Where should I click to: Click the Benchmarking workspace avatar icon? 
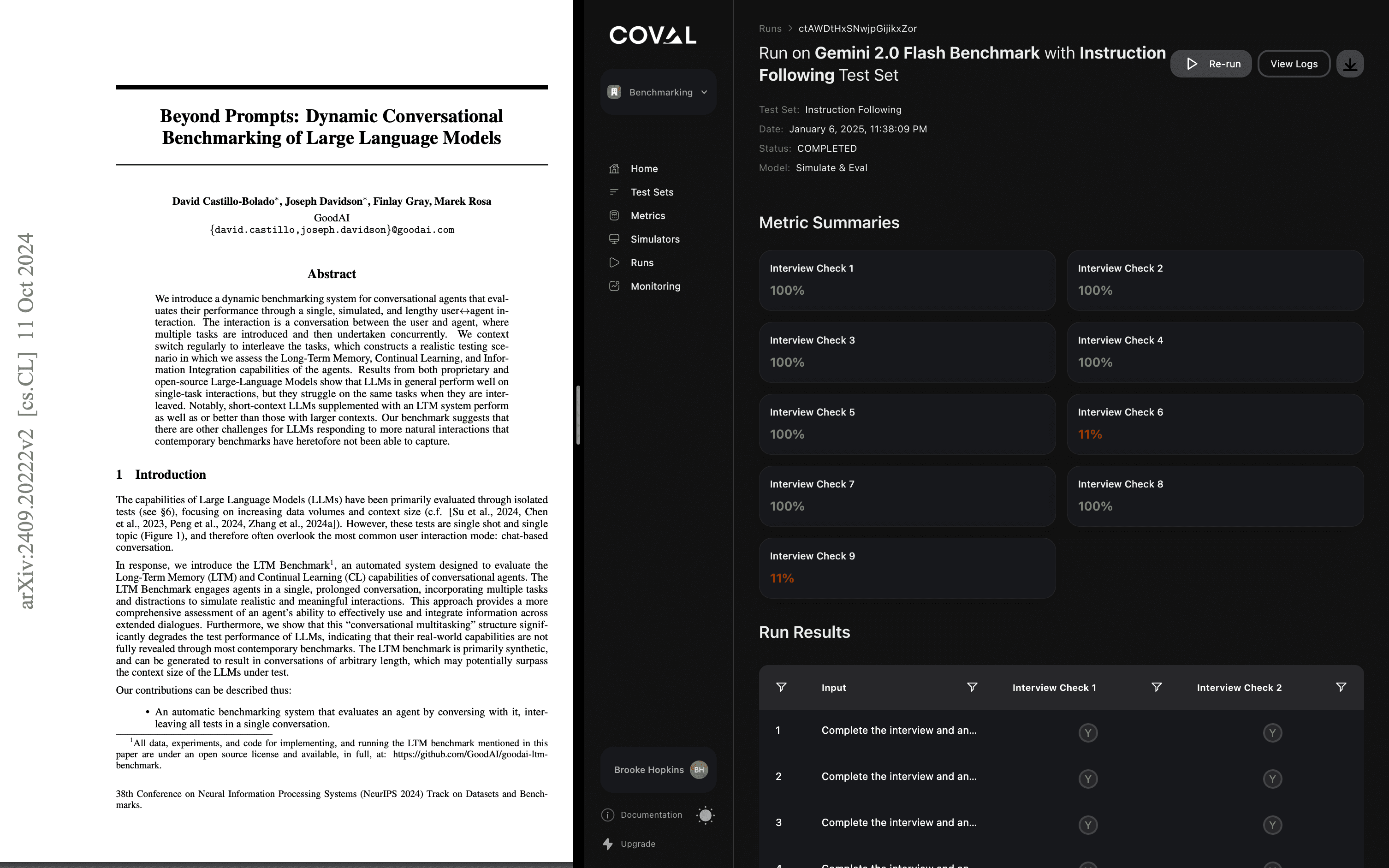coord(614,92)
